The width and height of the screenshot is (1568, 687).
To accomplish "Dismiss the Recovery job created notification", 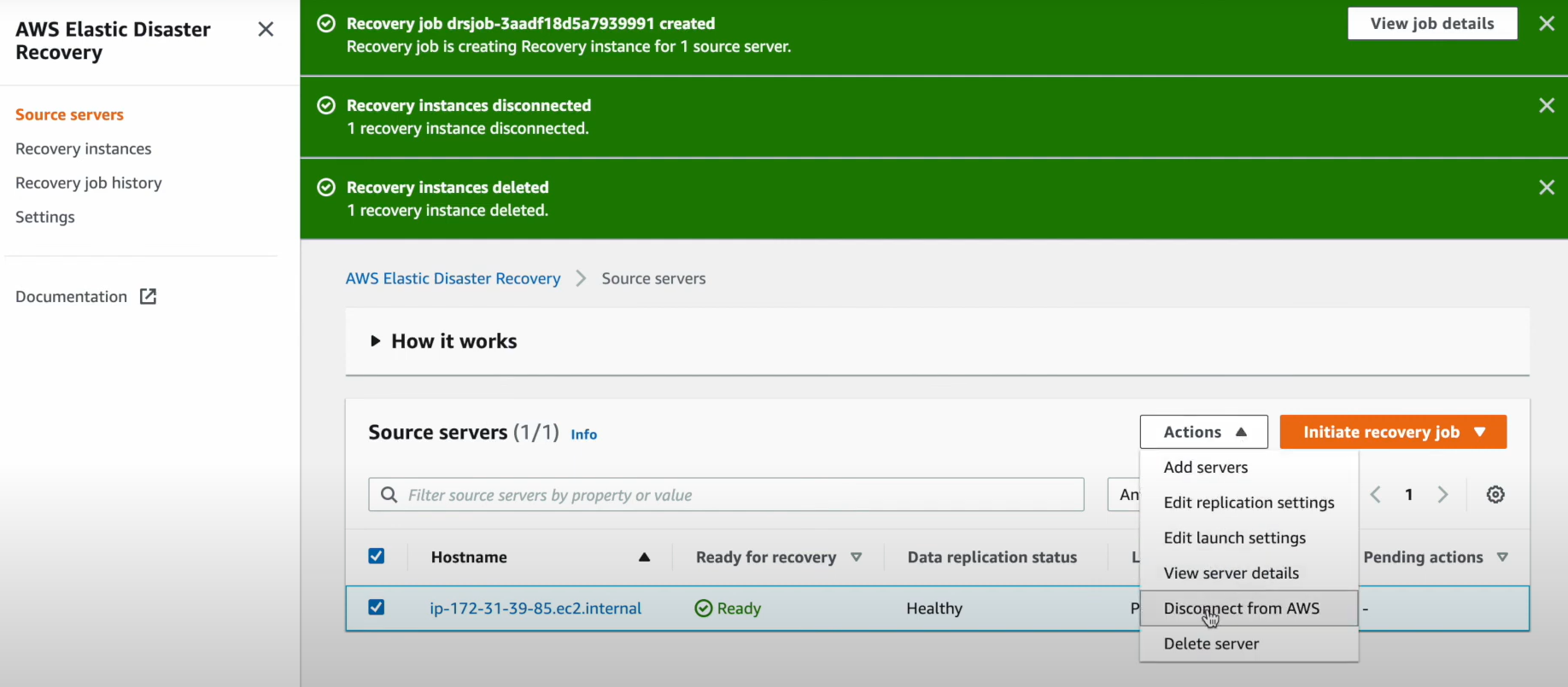I will 1547,24.
